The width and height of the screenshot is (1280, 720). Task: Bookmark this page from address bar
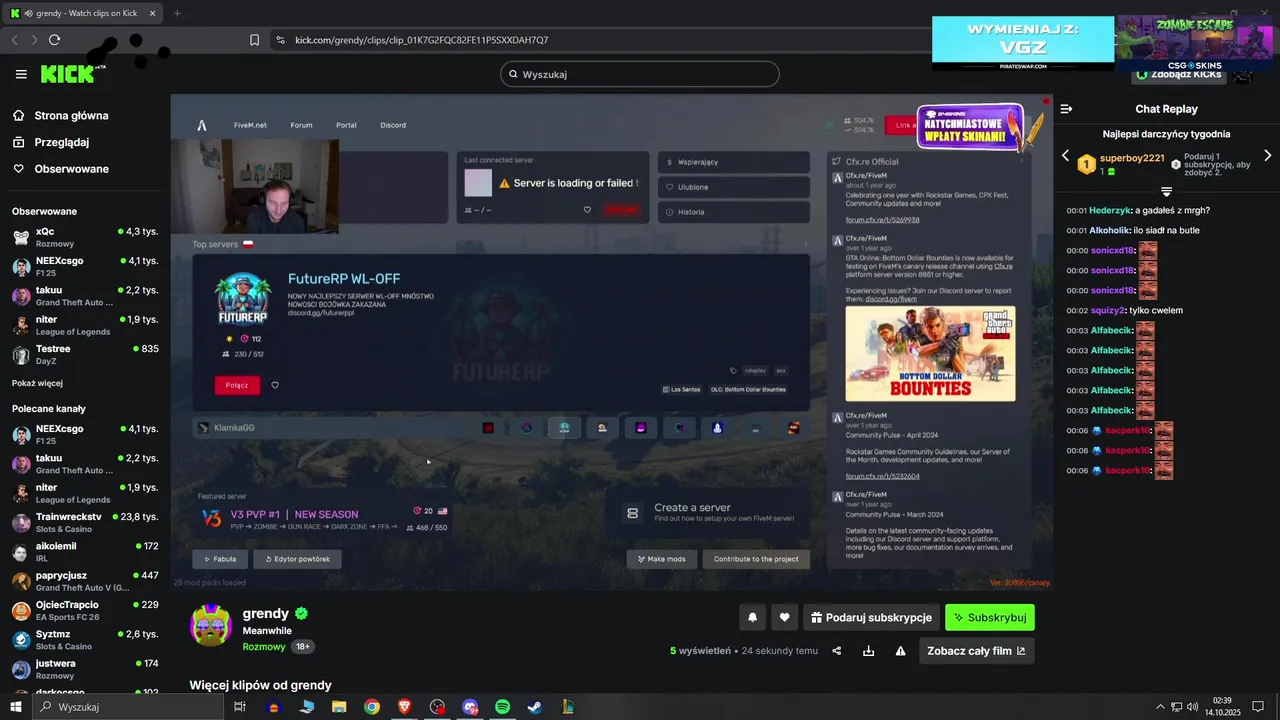pos(254,40)
